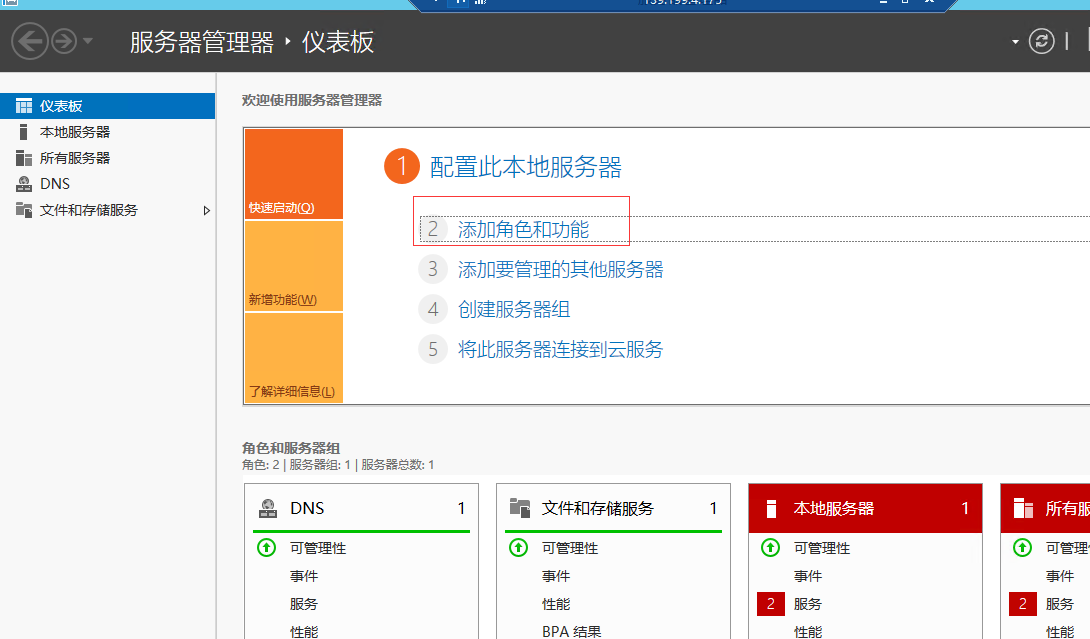
Task: Click the step 4 number circle
Action: [x=432, y=309]
